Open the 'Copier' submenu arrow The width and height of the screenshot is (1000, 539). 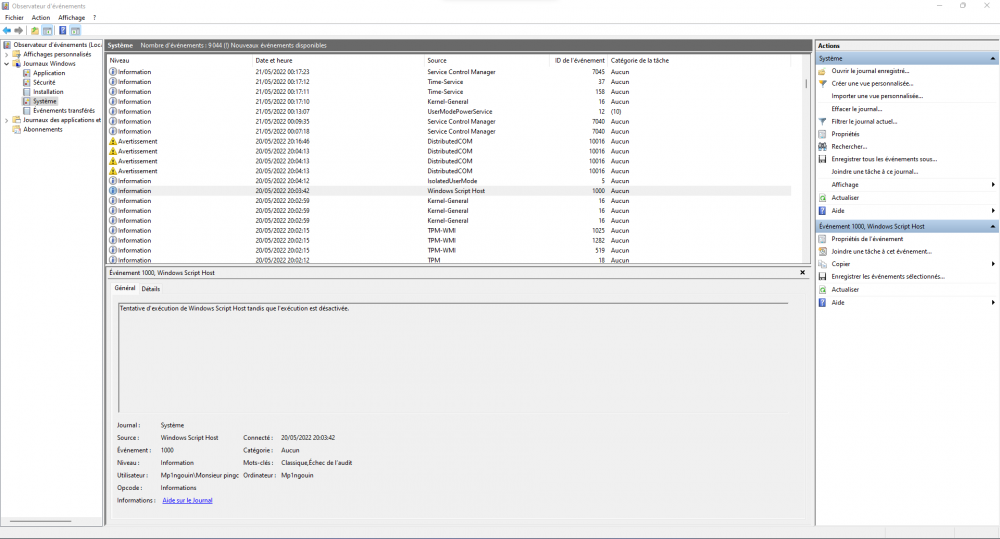point(993,264)
